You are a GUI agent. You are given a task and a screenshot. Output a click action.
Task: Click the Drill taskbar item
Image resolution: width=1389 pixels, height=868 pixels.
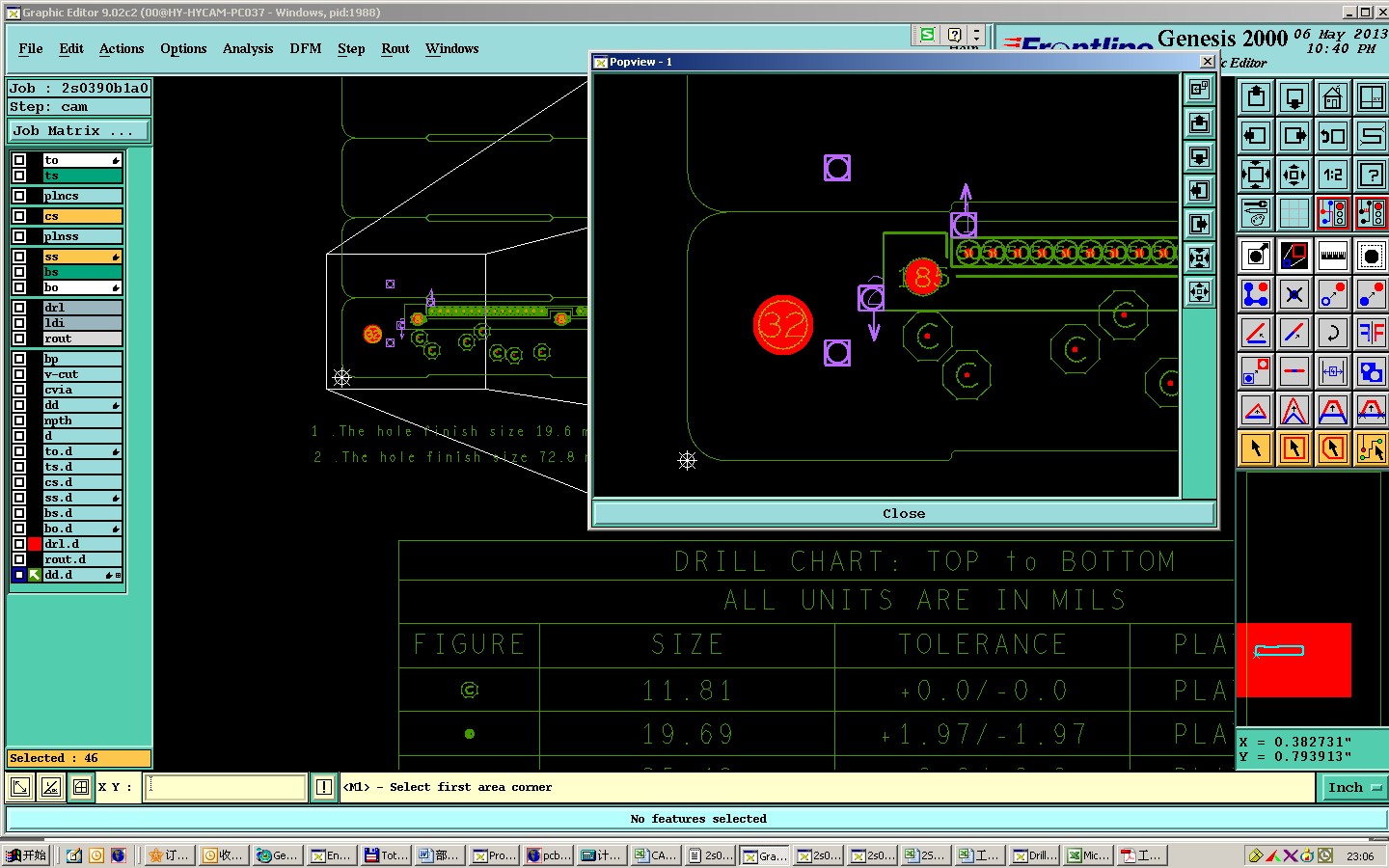1035,855
